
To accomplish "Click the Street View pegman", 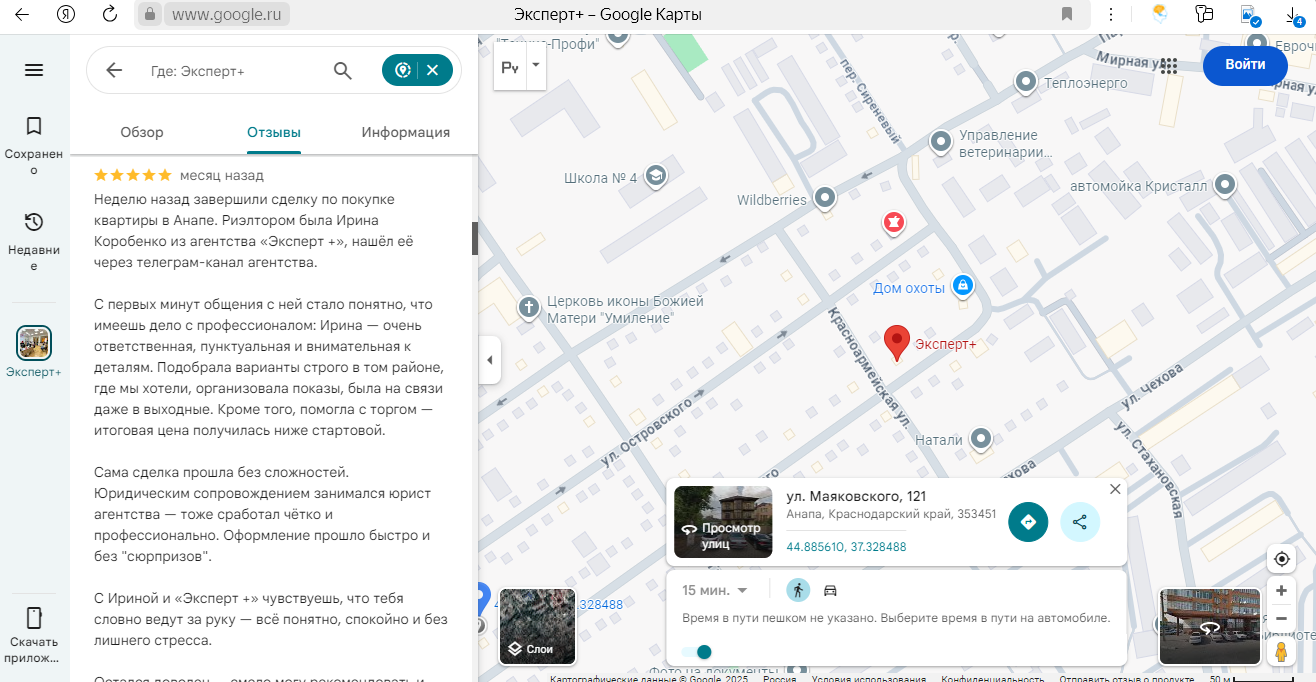I will [1281, 652].
